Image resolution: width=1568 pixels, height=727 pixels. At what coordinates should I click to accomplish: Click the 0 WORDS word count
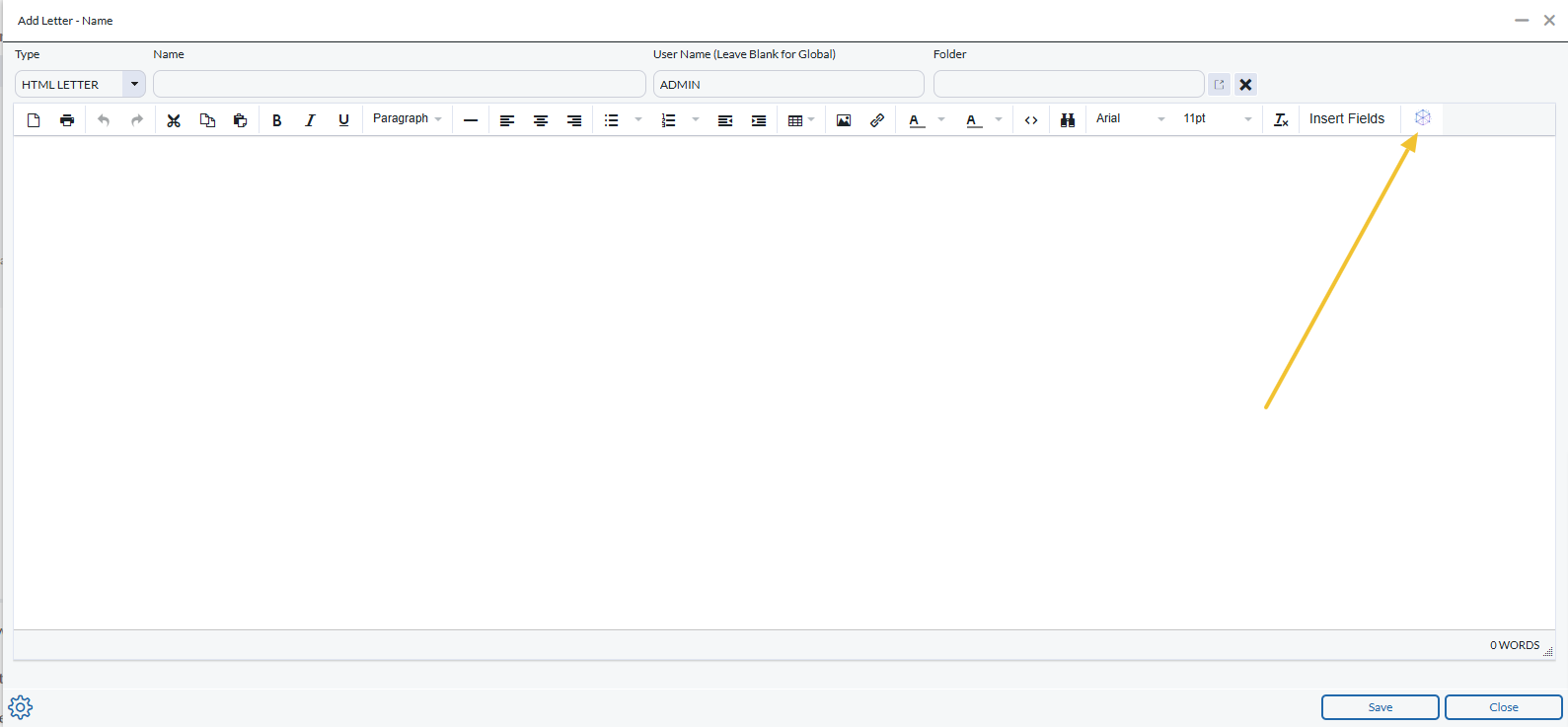pos(1515,645)
